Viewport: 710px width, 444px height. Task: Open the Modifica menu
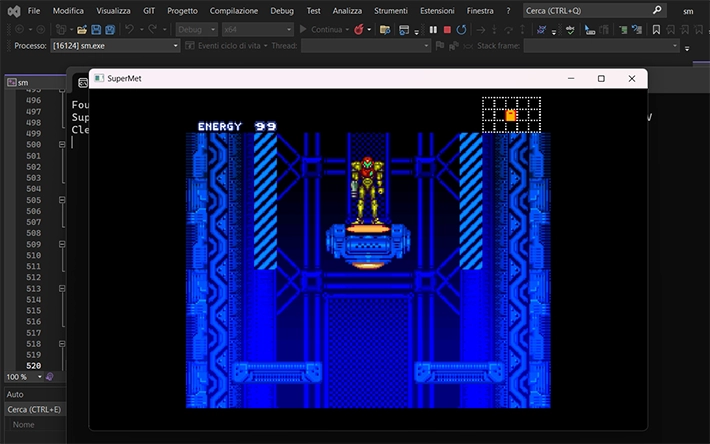(68, 10)
